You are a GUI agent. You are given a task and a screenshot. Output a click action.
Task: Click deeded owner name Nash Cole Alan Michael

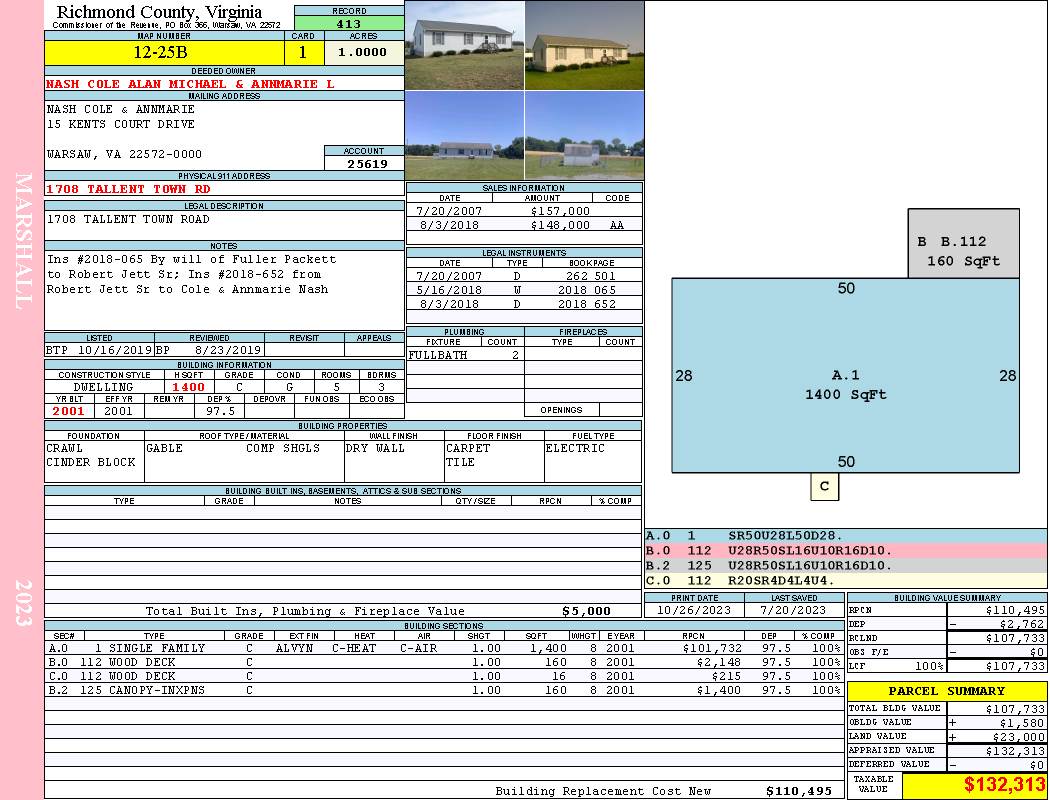click(190, 84)
